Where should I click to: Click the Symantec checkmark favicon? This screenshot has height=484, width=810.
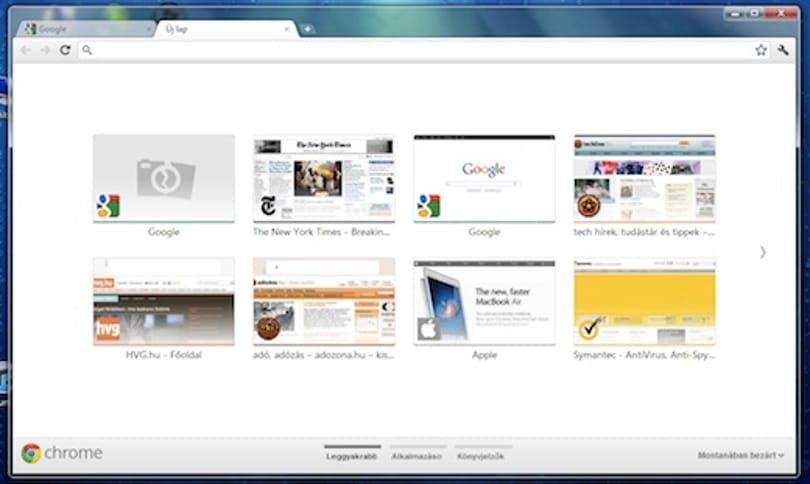[x=589, y=329]
